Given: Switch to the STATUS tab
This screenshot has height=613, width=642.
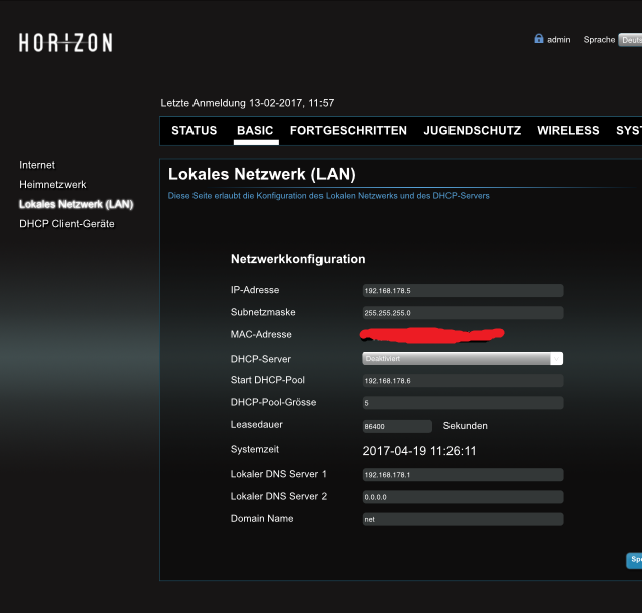Looking at the screenshot, I should coord(194,131).
